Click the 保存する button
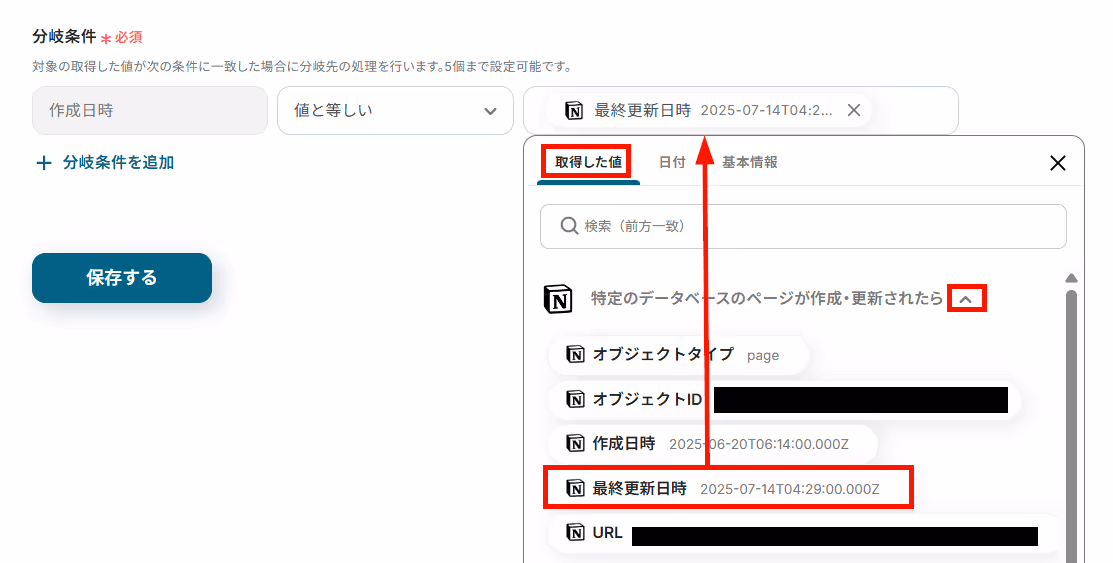The image size is (1113, 563). pyautogui.click(x=122, y=278)
